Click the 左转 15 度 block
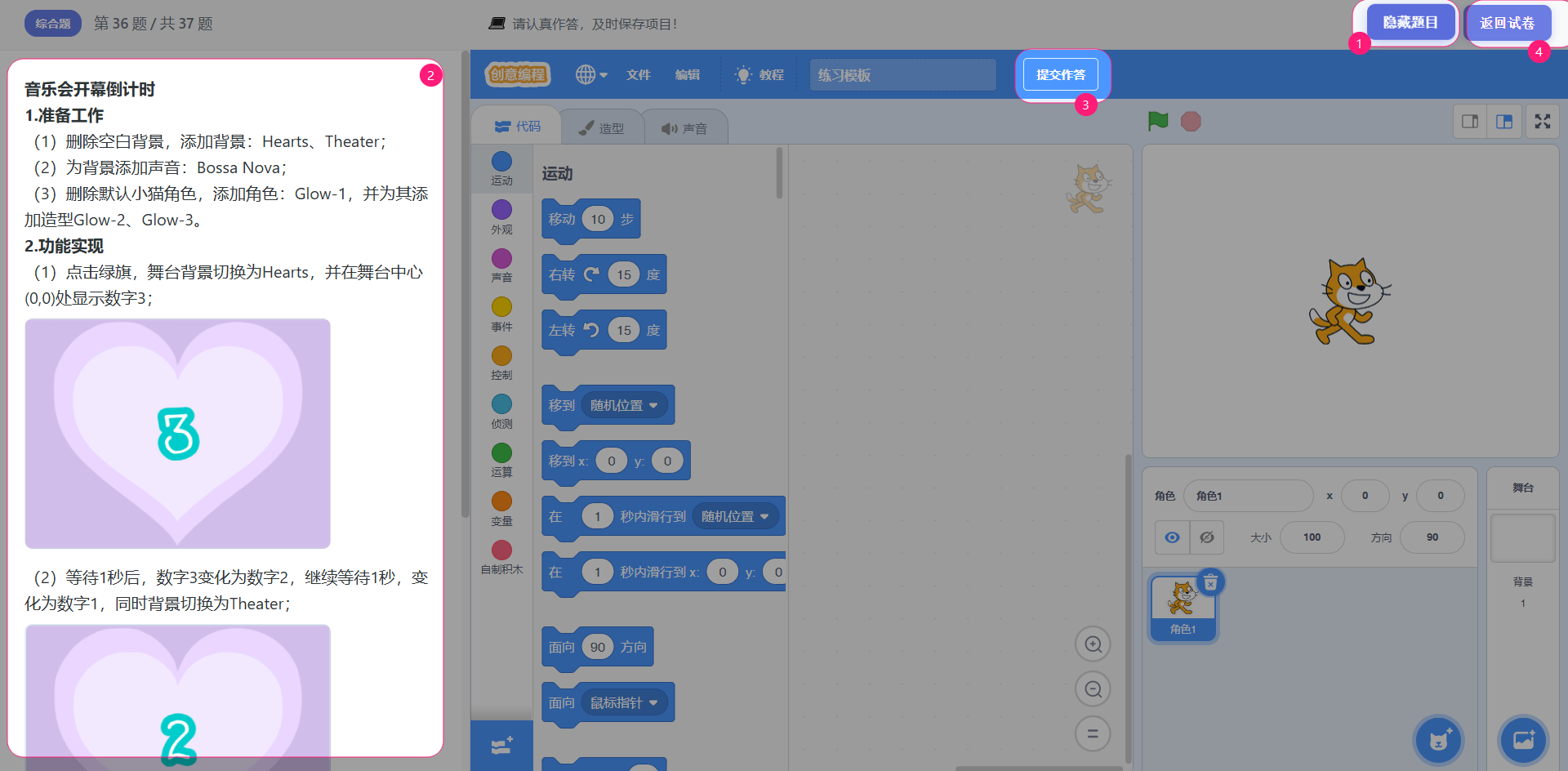This screenshot has height=771, width=1568. (604, 331)
